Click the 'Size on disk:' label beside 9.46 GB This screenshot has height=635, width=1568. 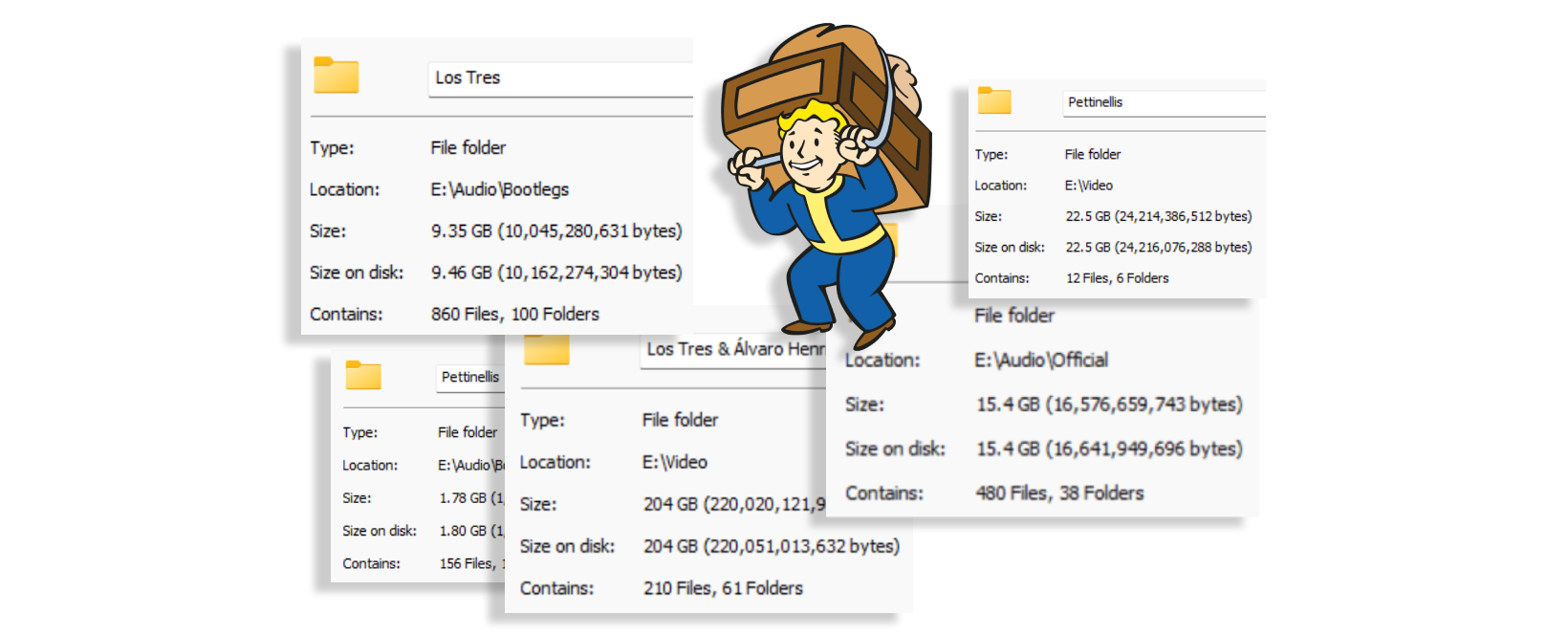point(357,273)
